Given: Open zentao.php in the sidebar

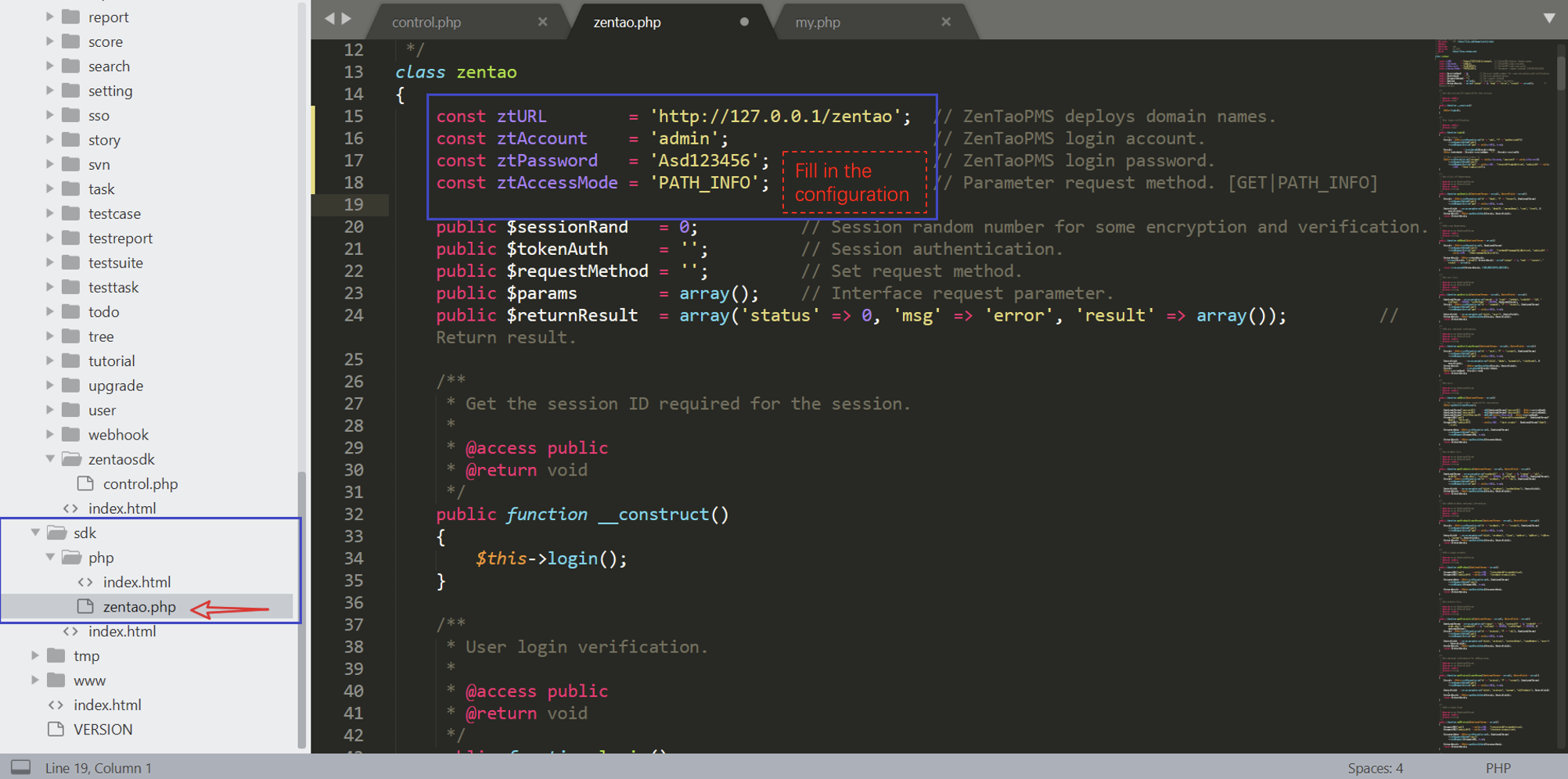Looking at the screenshot, I should [139, 607].
